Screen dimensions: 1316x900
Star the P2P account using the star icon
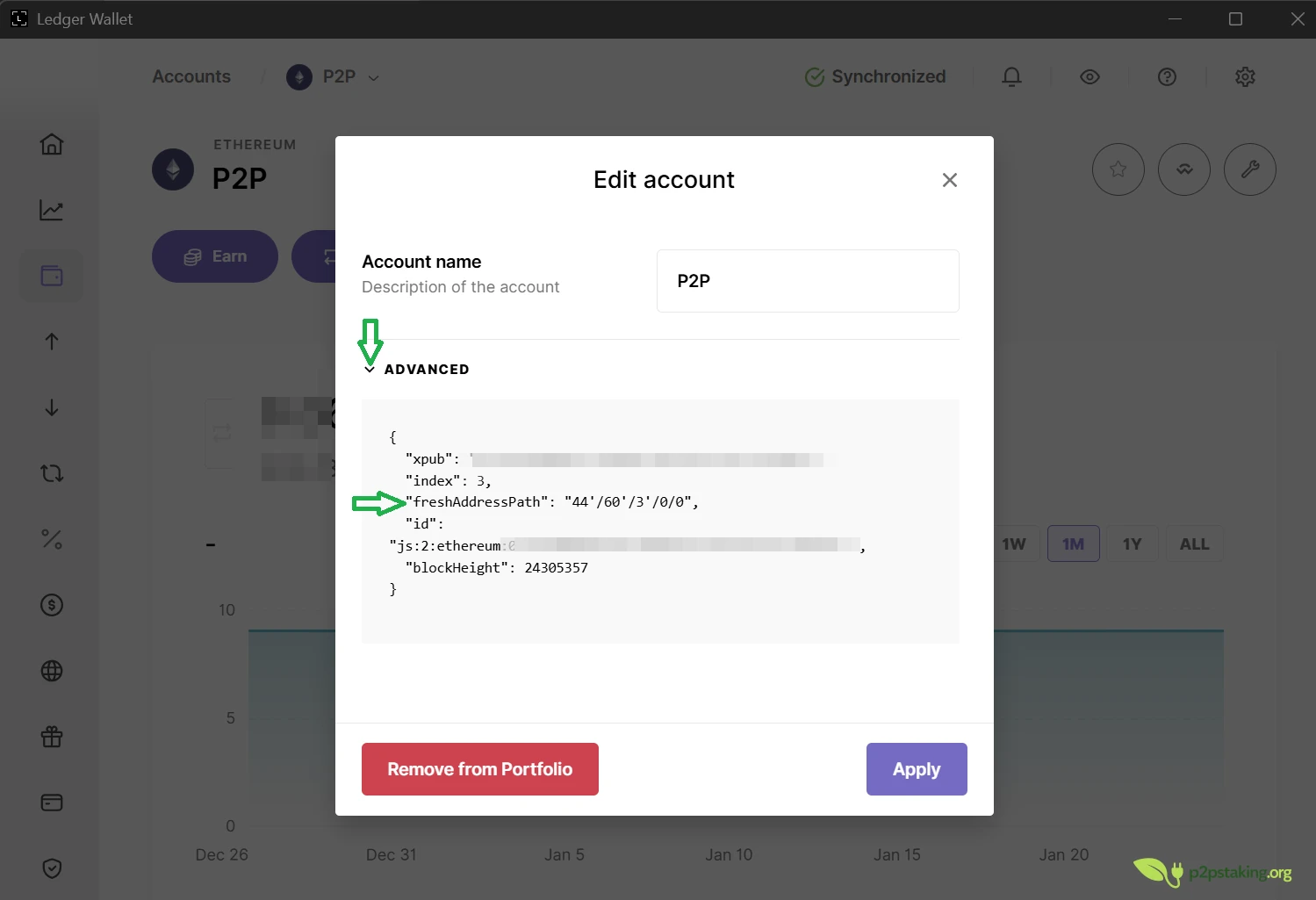point(1118,169)
